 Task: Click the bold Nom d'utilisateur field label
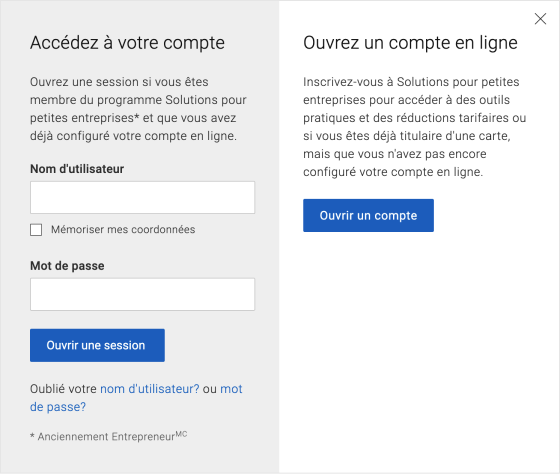77,169
